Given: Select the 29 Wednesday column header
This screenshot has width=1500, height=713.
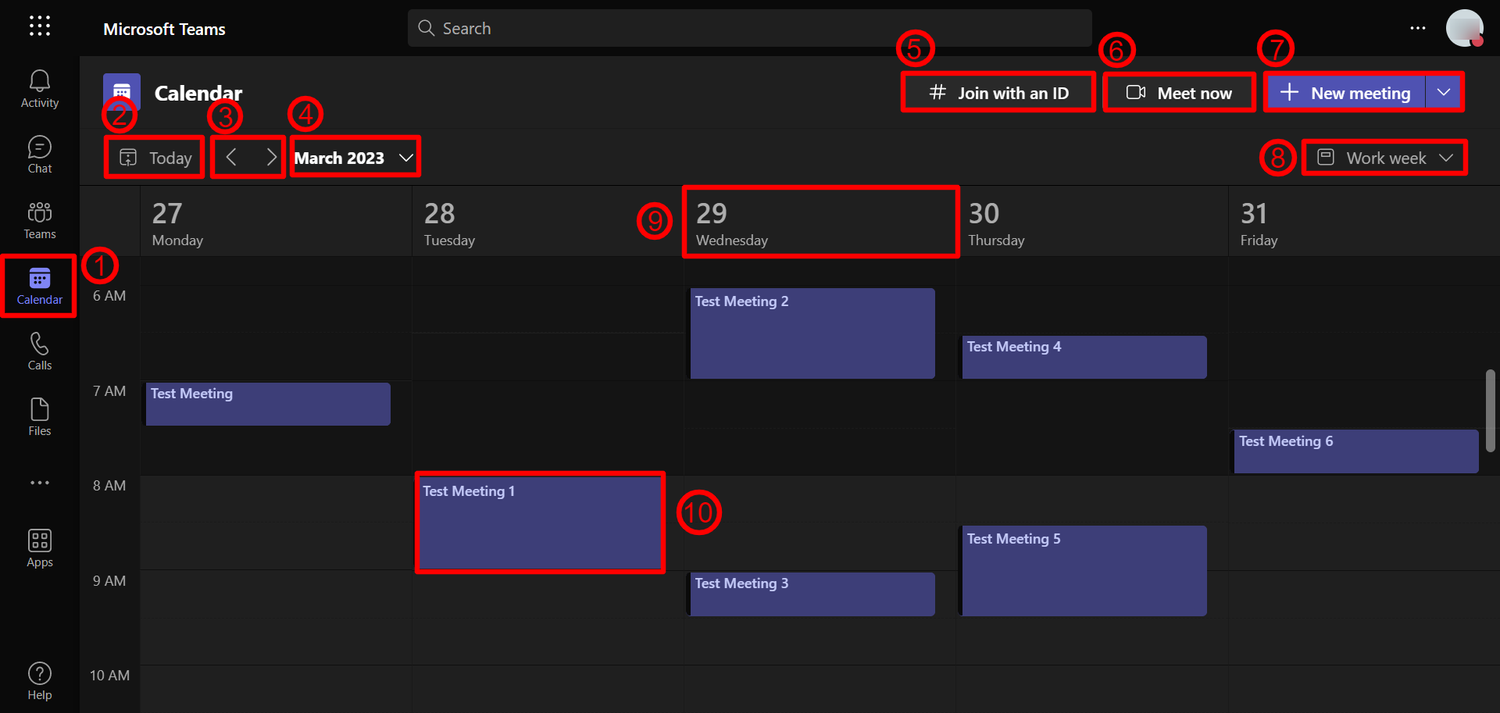Looking at the screenshot, I should pyautogui.click(x=820, y=222).
